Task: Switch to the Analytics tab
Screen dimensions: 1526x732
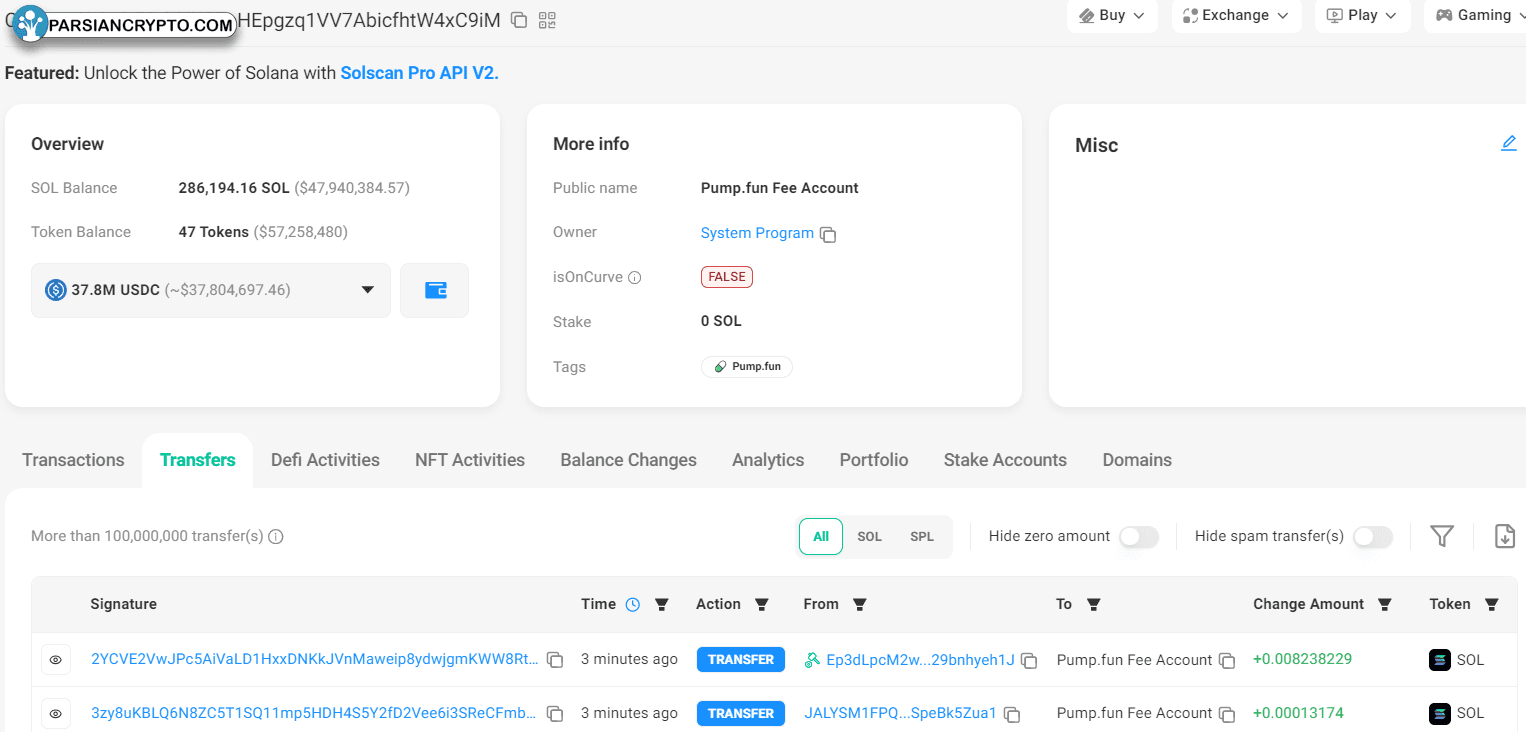Action: pos(768,460)
